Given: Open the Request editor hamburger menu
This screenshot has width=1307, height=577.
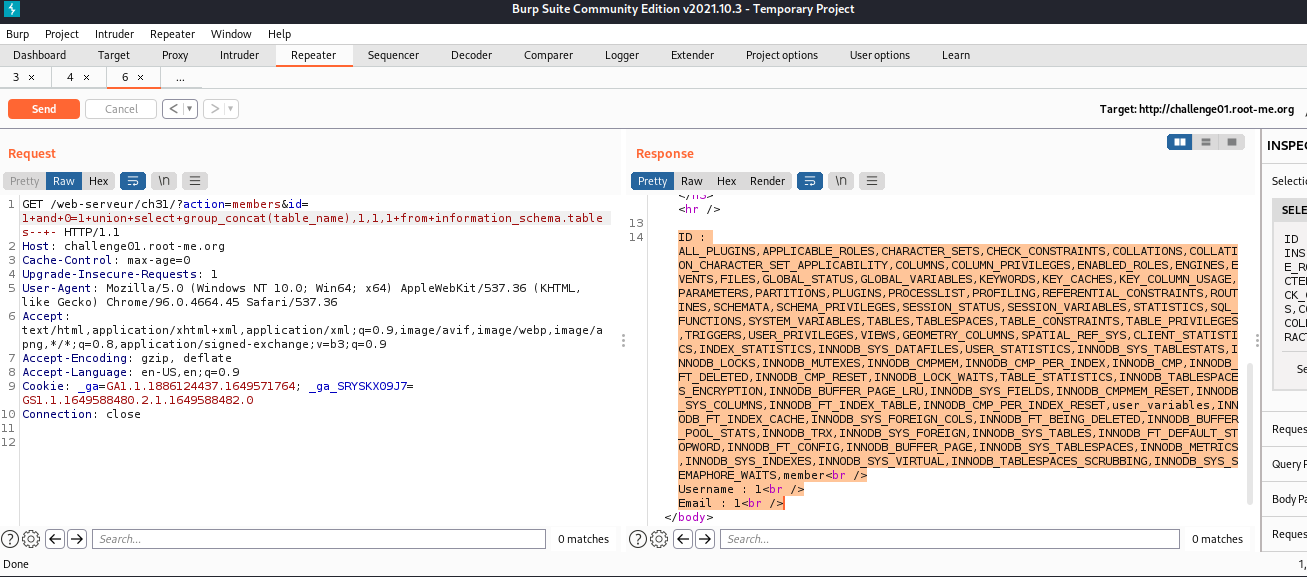Looking at the screenshot, I should click(194, 181).
